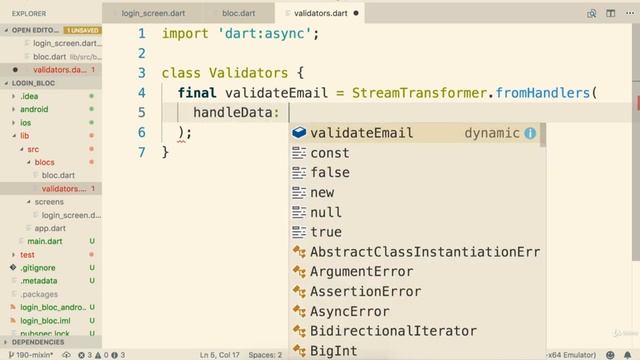The width and height of the screenshot is (640, 360).
Task: Open Problems via the errors count icon
Action: point(84,355)
